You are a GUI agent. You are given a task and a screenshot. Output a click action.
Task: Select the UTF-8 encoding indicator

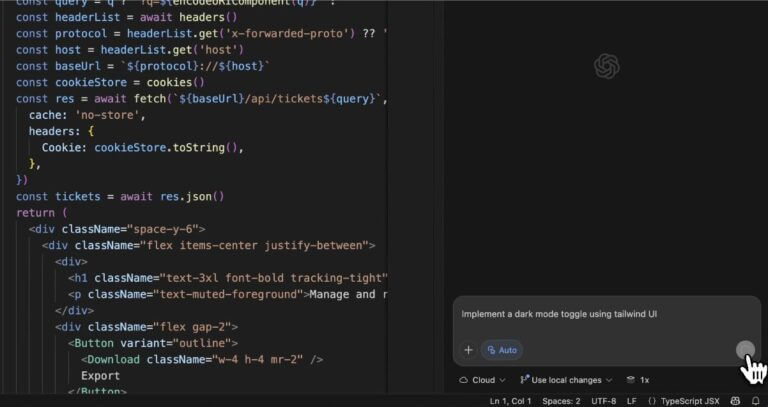pos(604,401)
